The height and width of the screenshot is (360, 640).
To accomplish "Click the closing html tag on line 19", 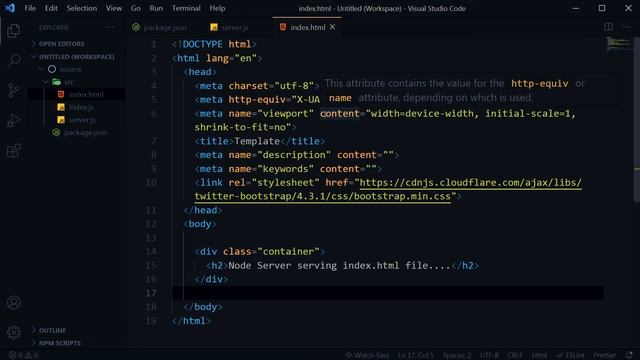I will pyautogui.click(x=191, y=321).
